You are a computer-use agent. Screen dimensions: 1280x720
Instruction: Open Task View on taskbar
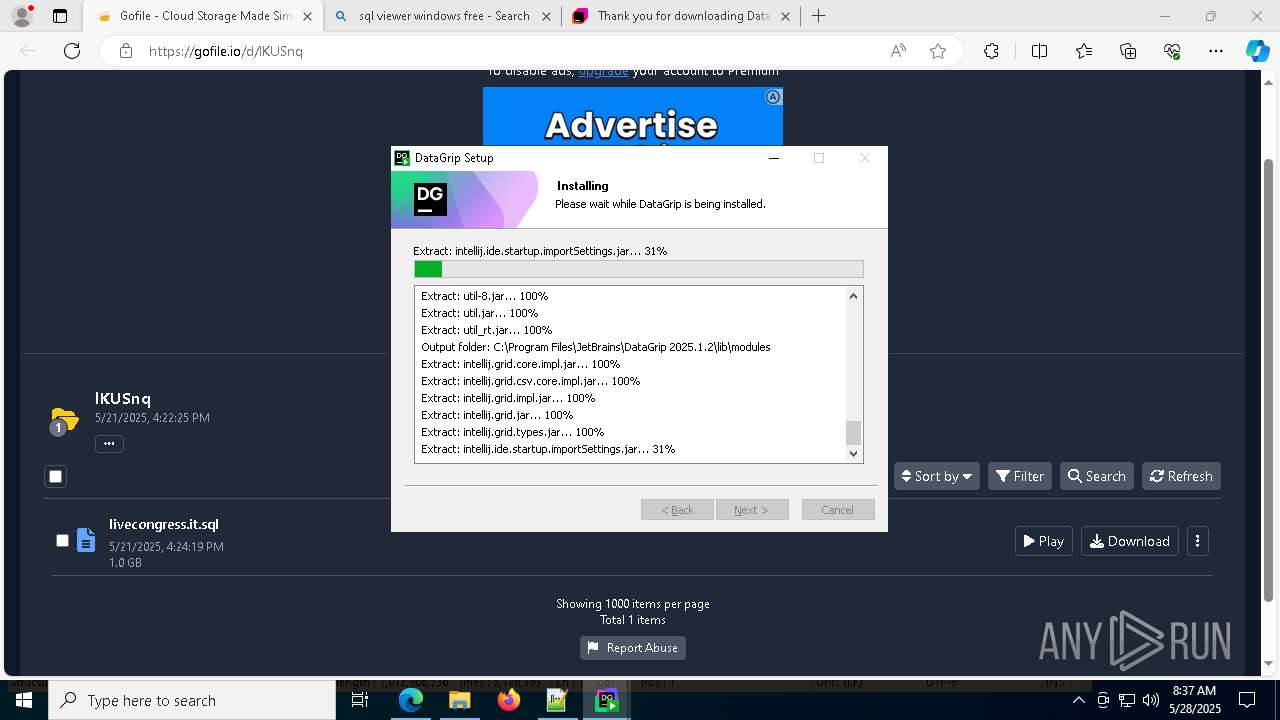[x=360, y=701]
